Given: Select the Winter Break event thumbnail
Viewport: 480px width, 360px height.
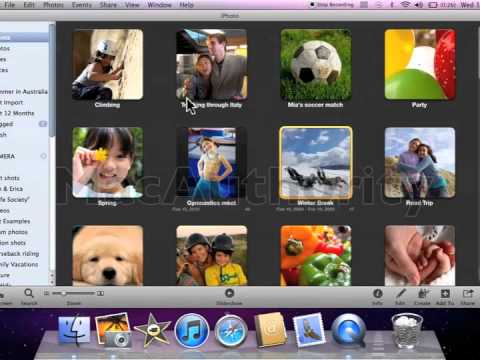Looking at the screenshot, I should (316, 162).
